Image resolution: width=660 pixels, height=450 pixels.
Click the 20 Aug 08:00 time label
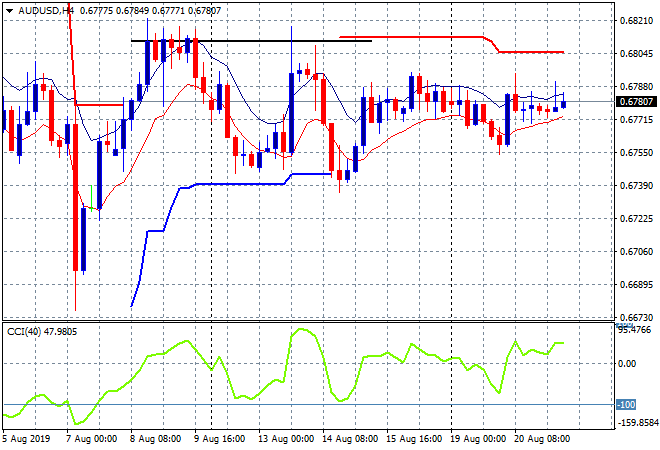(542, 439)
